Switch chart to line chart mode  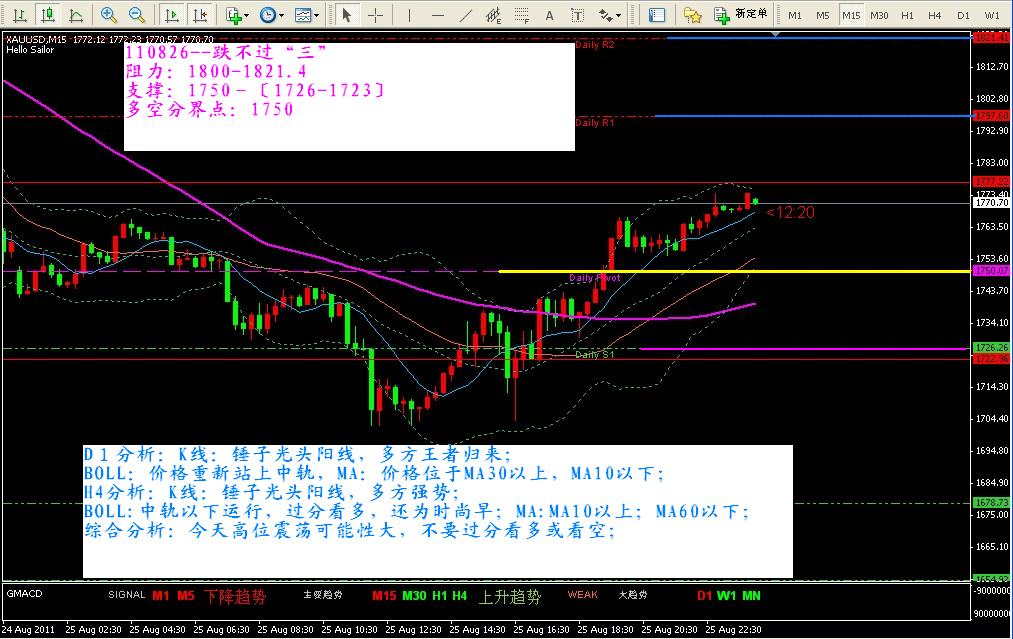click(x=76, y=15)
